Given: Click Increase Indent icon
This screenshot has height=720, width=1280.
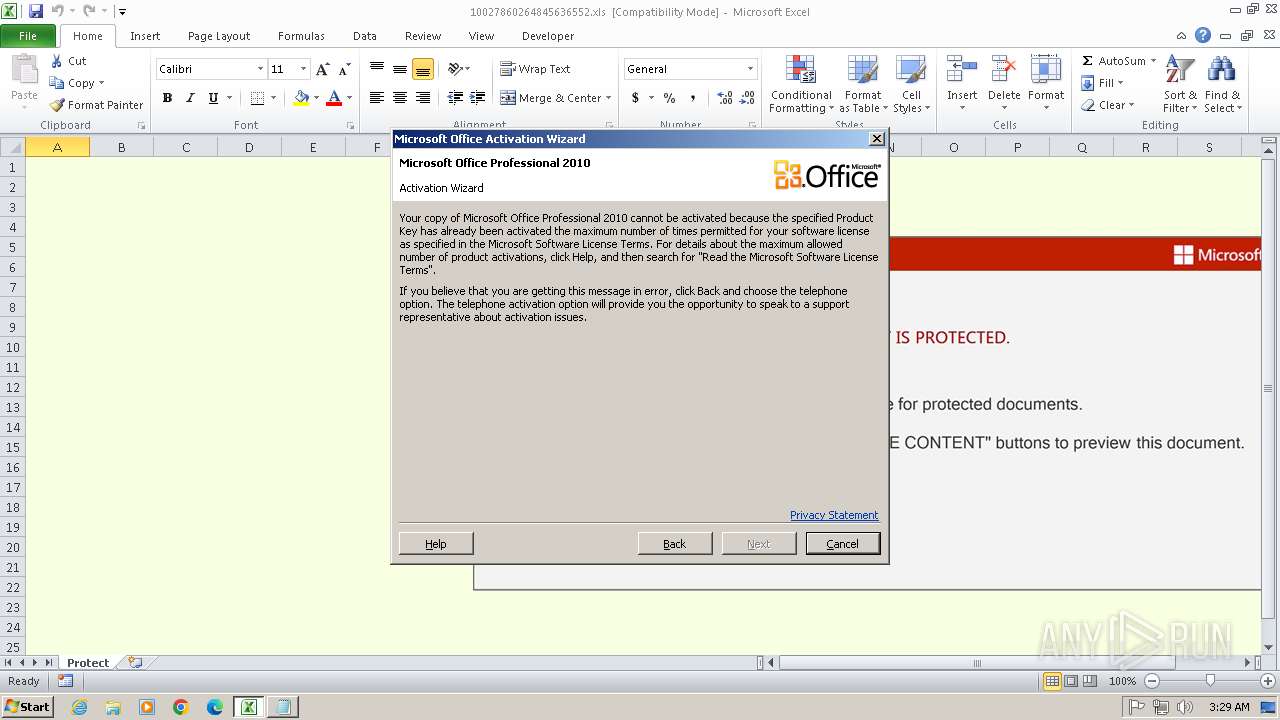Looking at the screenshot, I should [478, 98].
